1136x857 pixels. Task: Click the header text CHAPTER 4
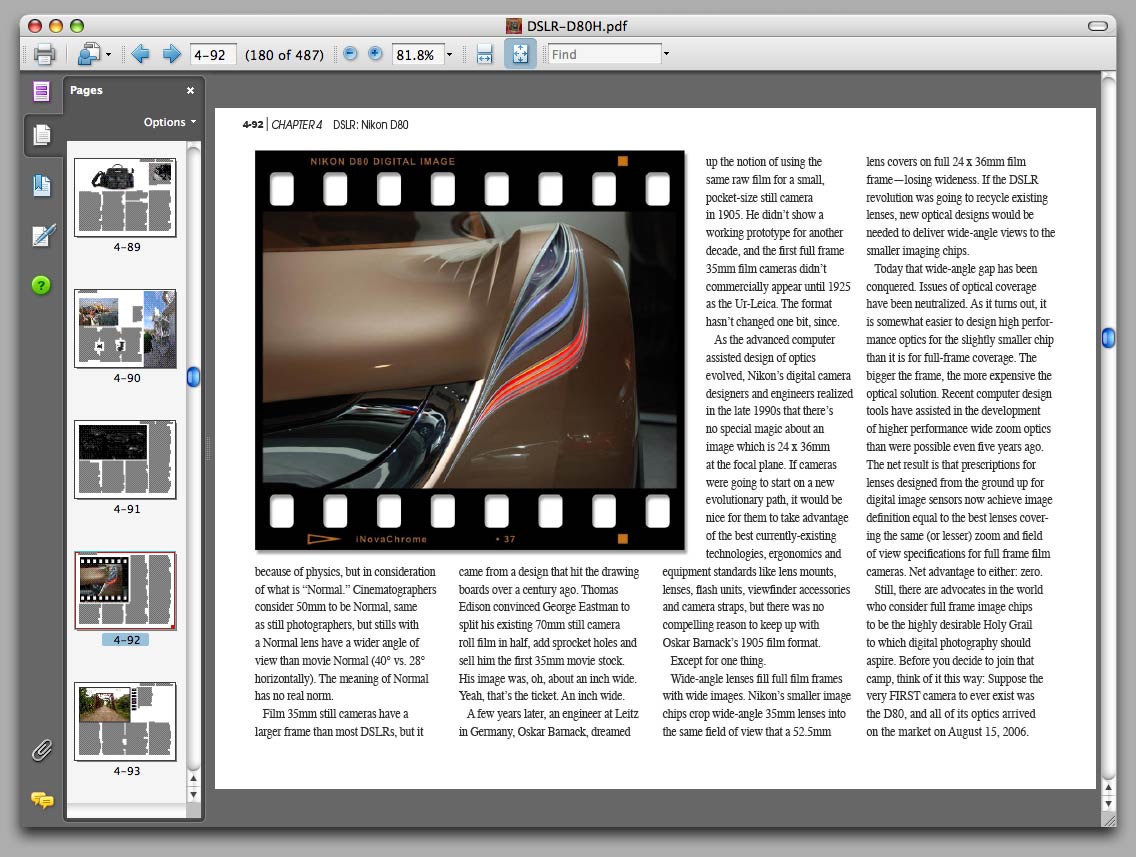pyautogui.click(x=296, y=125)
